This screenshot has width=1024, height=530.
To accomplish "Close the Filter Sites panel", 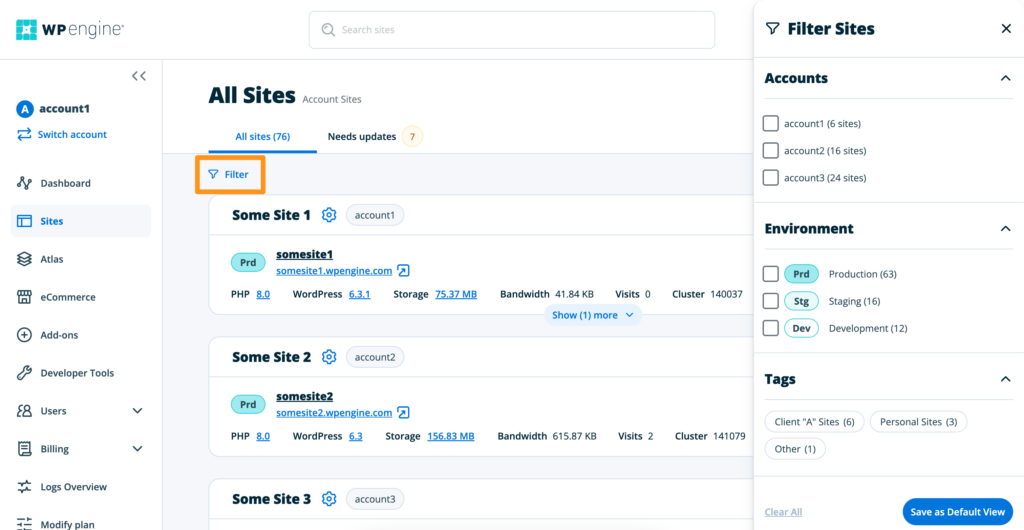I will pyautogui.click(x=1006, y=29).
